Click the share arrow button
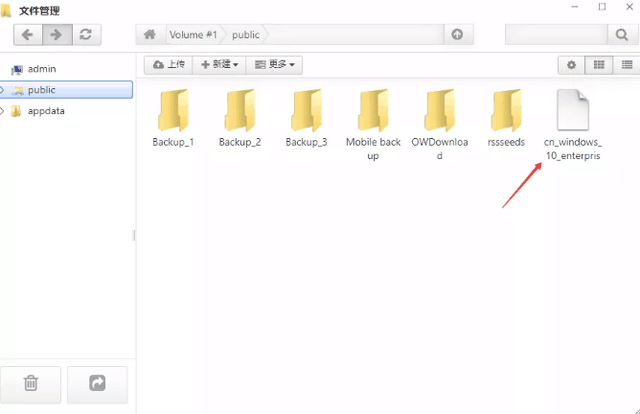 [x=97, y=383]
